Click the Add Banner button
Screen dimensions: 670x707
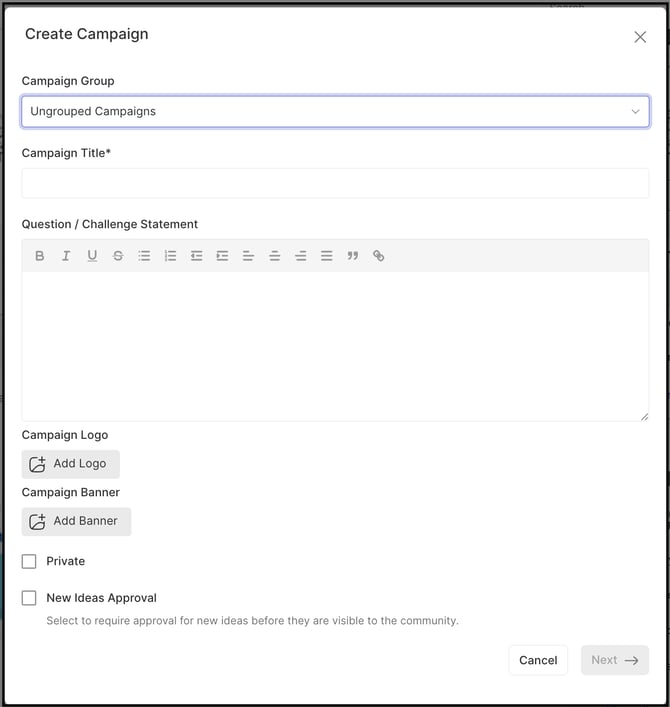(76, 521)
